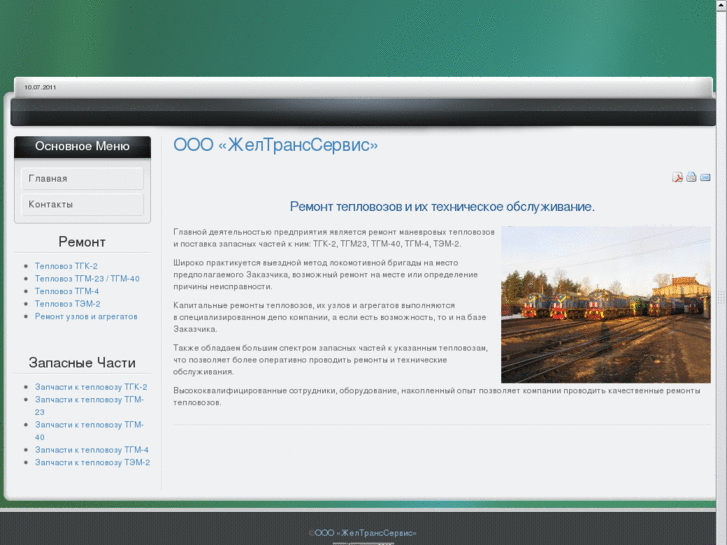The height and width of the screenshot is (545, 727).
Task: Open Ремонт узлов и агрегатов link
Action: [x=86, y=316]
